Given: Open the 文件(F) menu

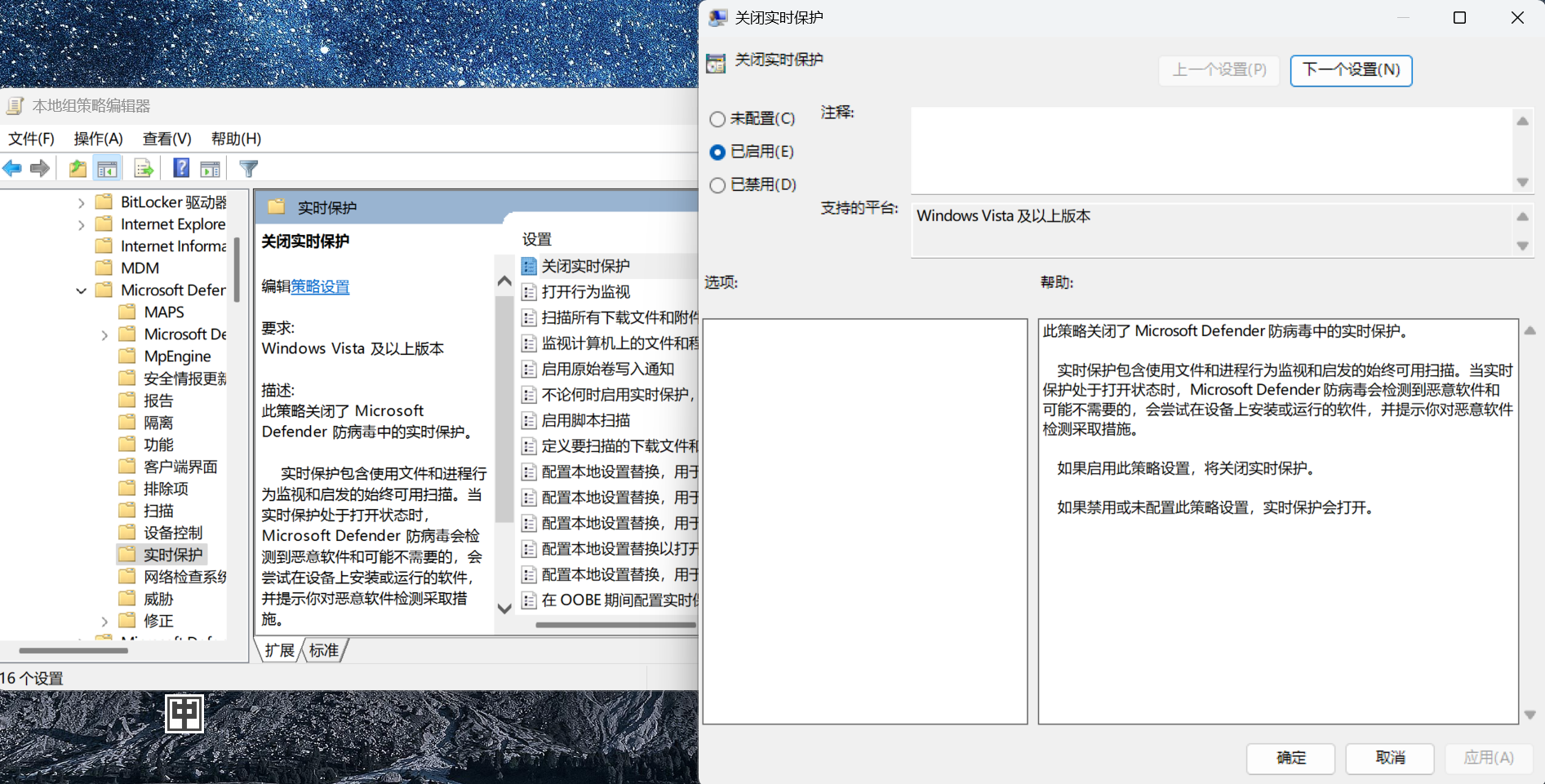Looking at the screenshot, I should [31, 139].
